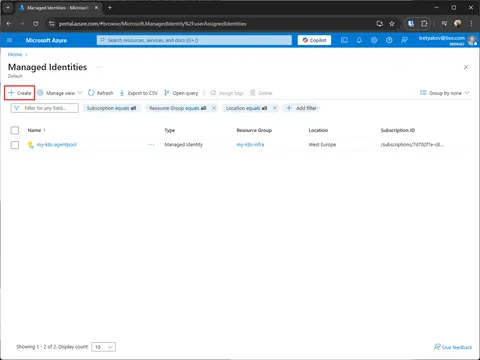The image size is (480, 360).
Task: Click Assign tags
Action: tap(227, 93)
